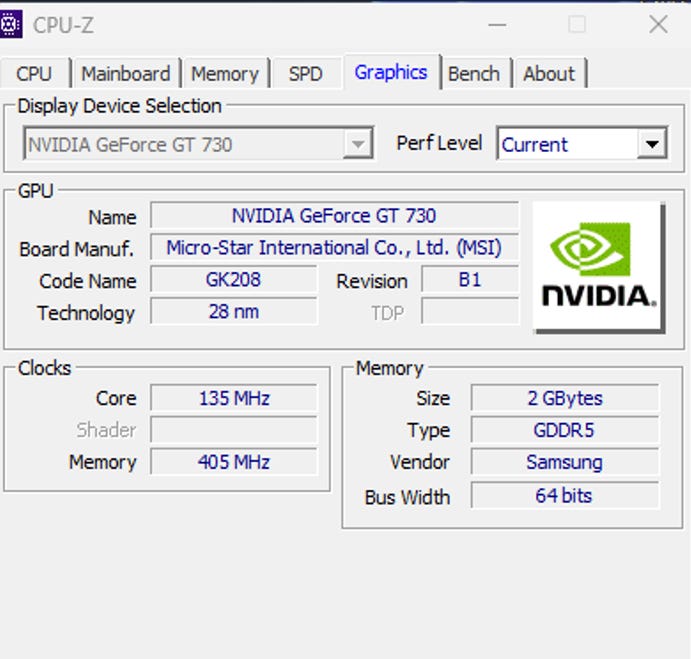This screenshot has width=691, height=659.
Task: Click the Bus Width label
Action: pos(407,497)
